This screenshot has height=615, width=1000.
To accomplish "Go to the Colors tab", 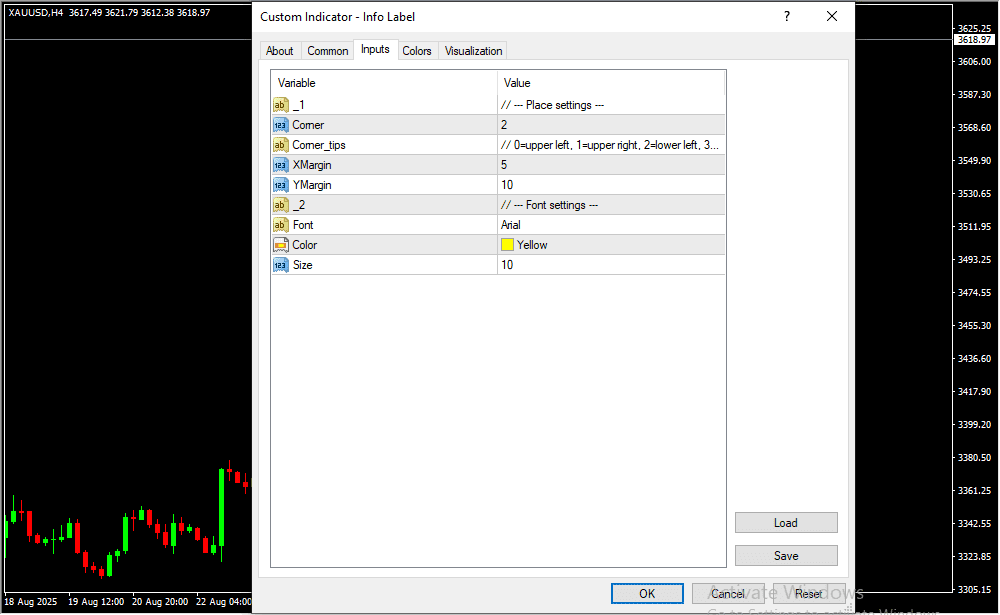I will pyautogui.click(x=417, y=51).
